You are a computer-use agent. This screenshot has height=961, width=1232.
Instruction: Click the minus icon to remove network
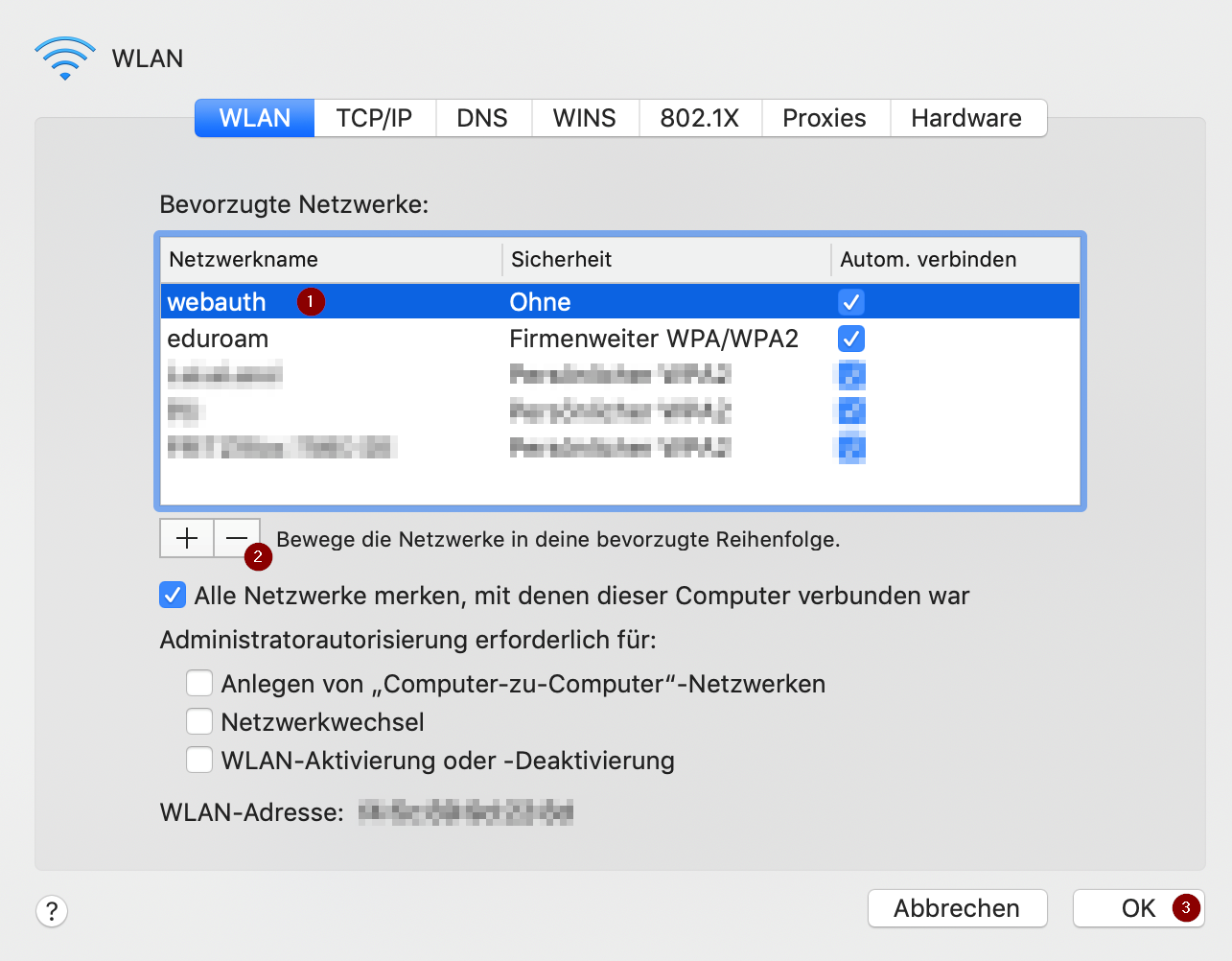point(236,538)
